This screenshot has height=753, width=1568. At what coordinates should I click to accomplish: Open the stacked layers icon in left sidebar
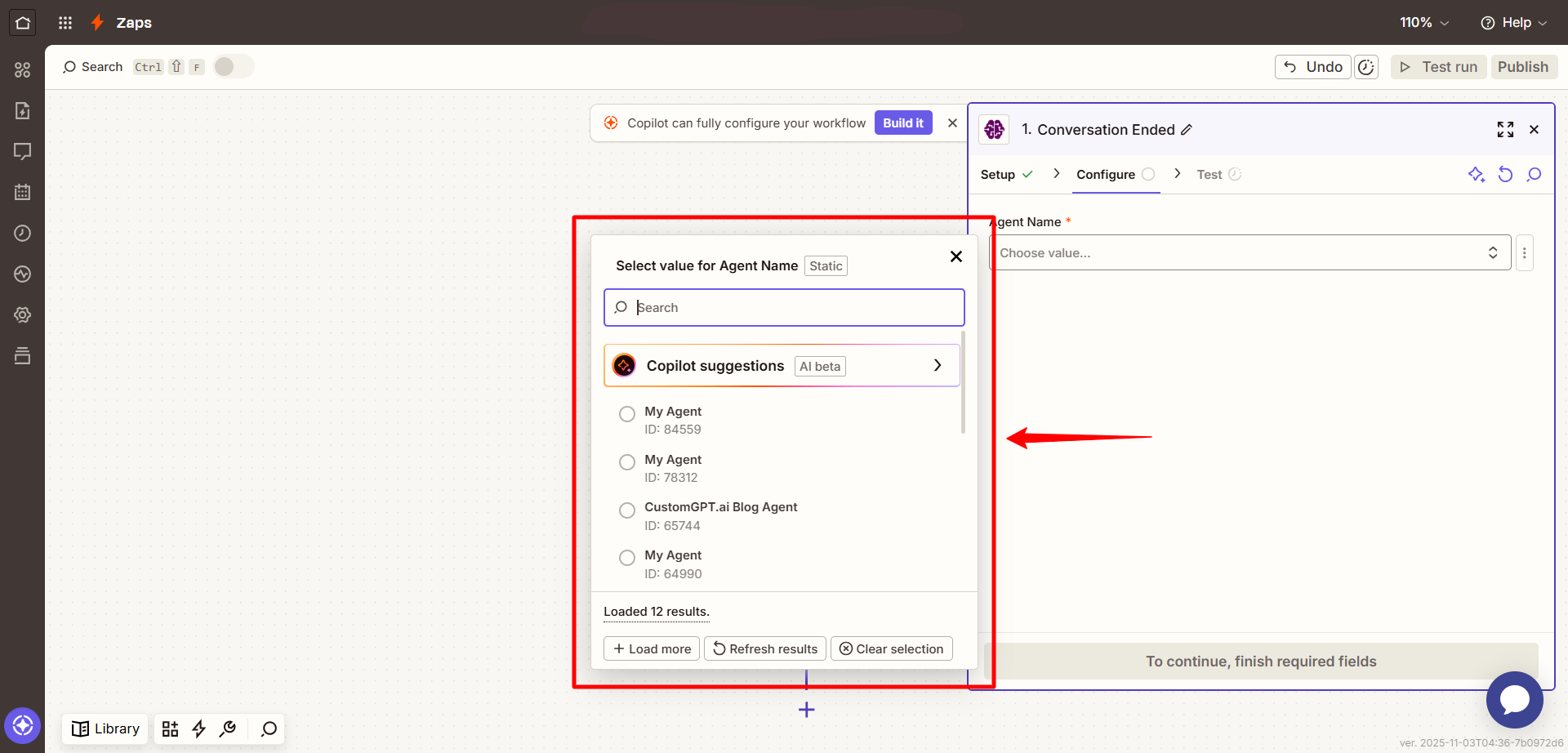click(x=23, y=356)
